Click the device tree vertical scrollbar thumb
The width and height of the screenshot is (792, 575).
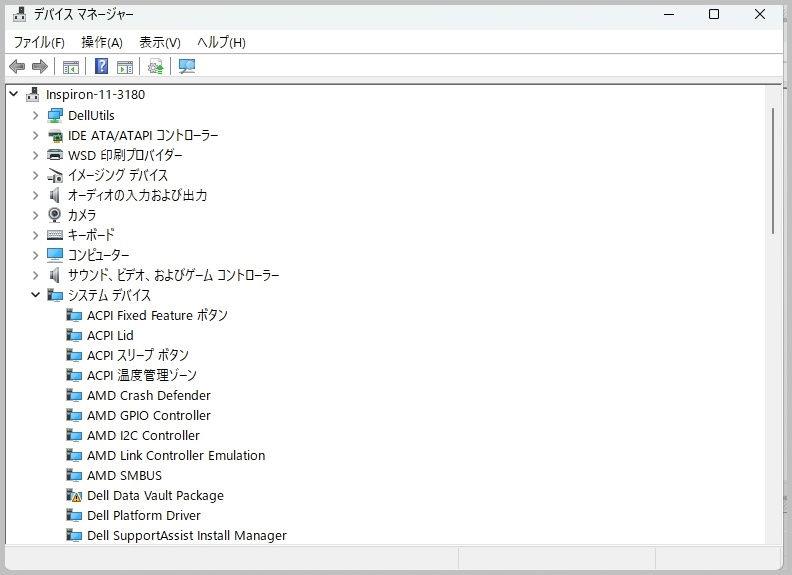pos(773,171)
